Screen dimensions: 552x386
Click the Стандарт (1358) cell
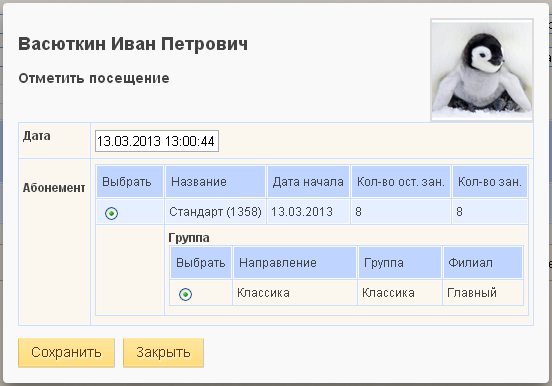point(215,212)
